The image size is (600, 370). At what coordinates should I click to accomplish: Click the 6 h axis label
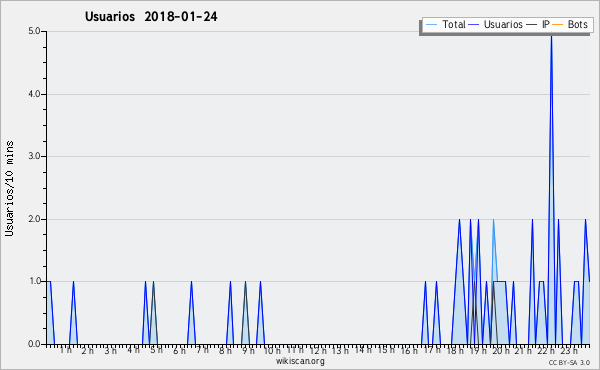pos(179,350)
